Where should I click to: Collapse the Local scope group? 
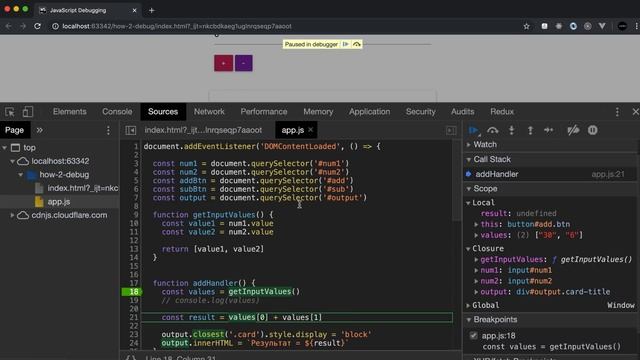tap(468, 202)
